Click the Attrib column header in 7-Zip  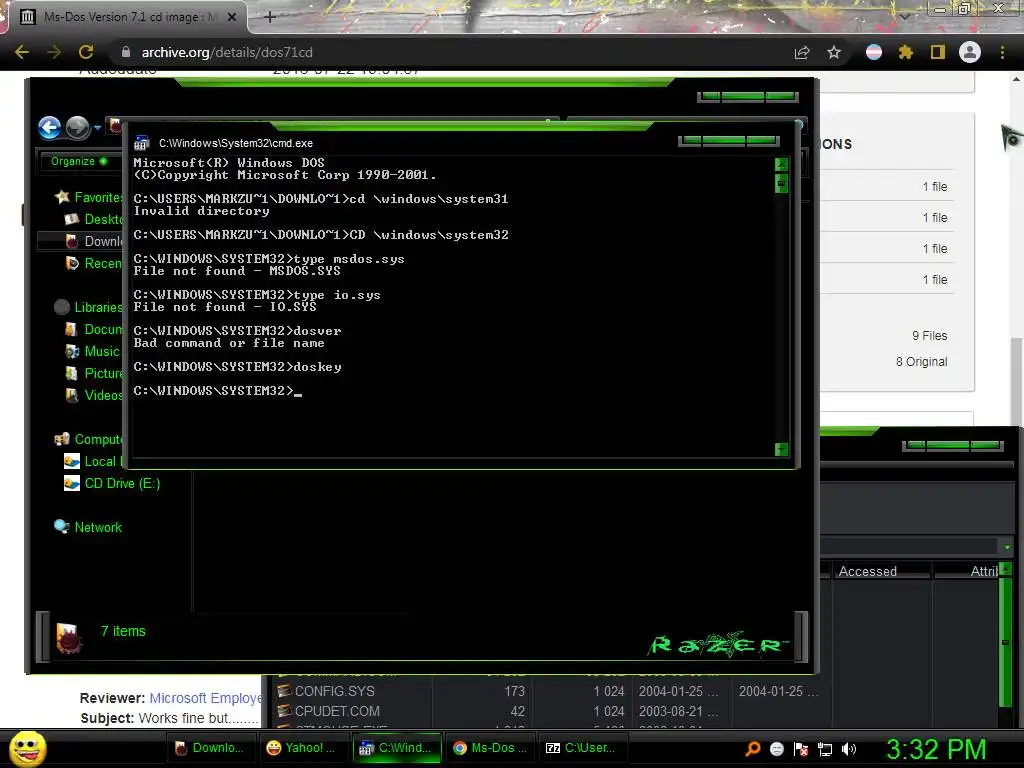pyautogui.click(x=967, y=571)
